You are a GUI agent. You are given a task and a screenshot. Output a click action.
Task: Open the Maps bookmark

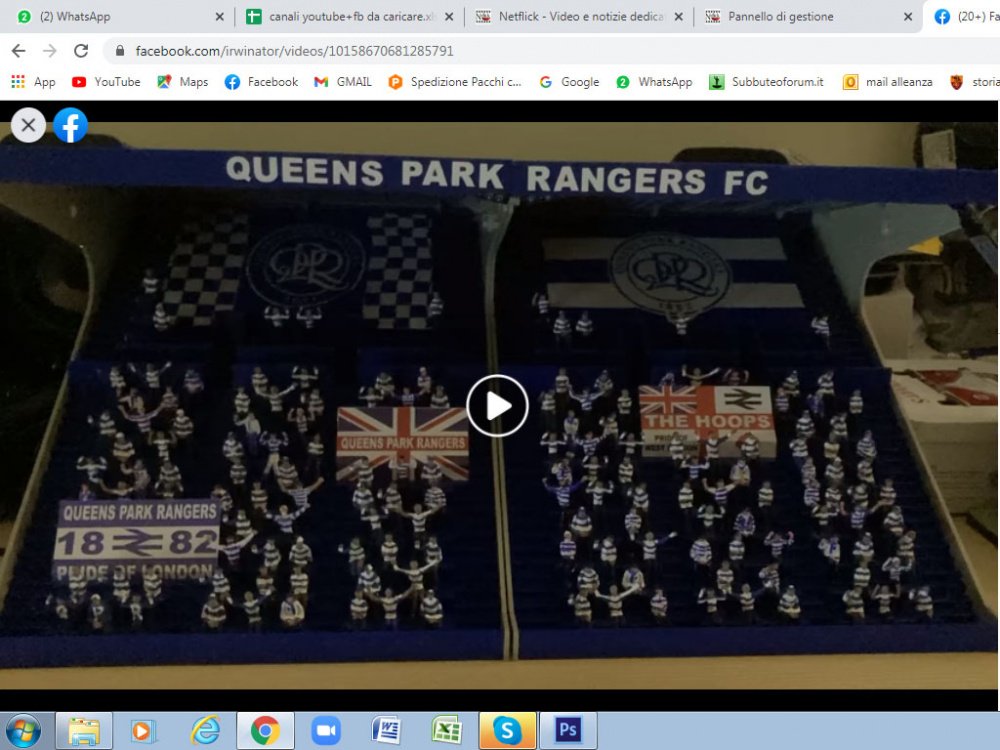pos(182,82)
